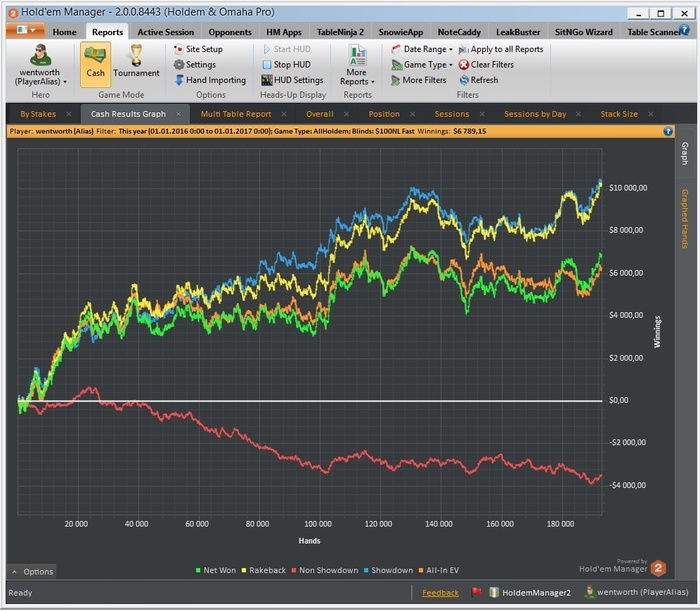The image size is (700, 611).
Task: Switch to the Opponents ribbon tab
Action: (x=230, y=32)
